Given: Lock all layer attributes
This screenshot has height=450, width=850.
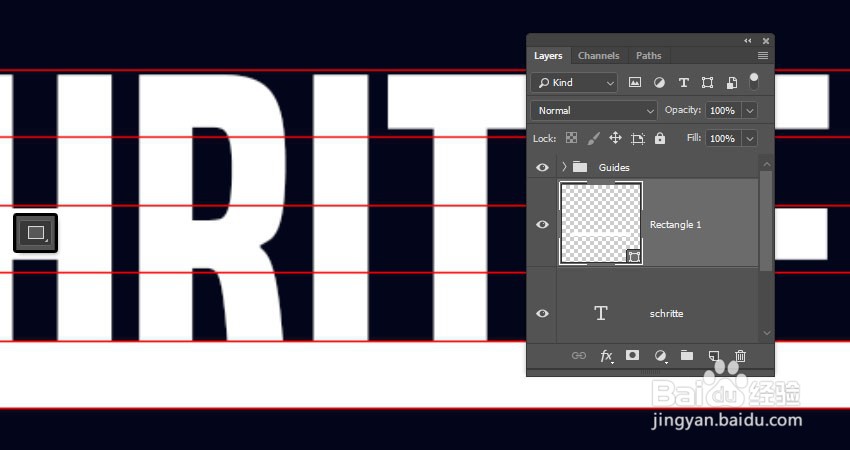Looking at the screenshot, I should click(660, 138).
